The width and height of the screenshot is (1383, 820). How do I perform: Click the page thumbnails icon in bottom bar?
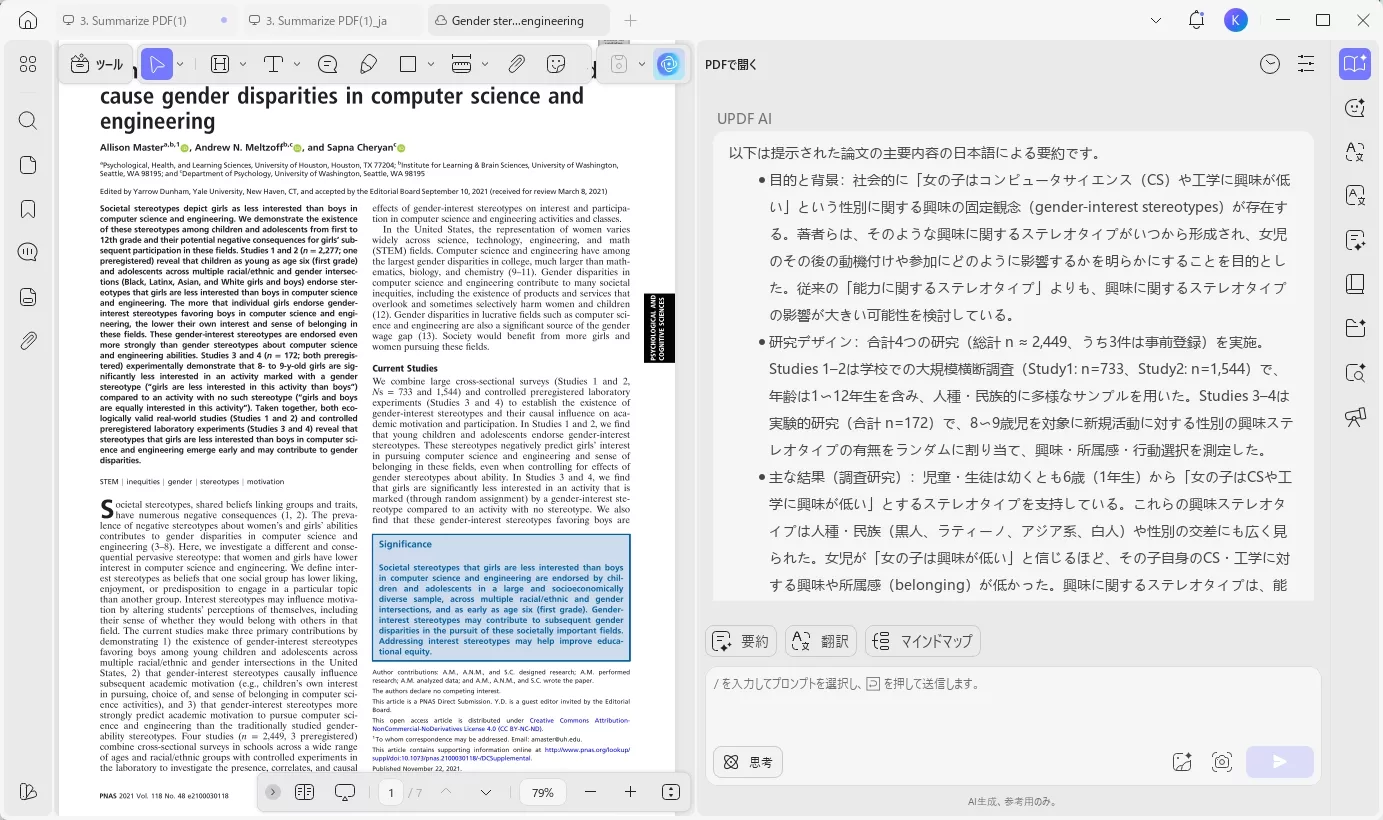(305, 791)
